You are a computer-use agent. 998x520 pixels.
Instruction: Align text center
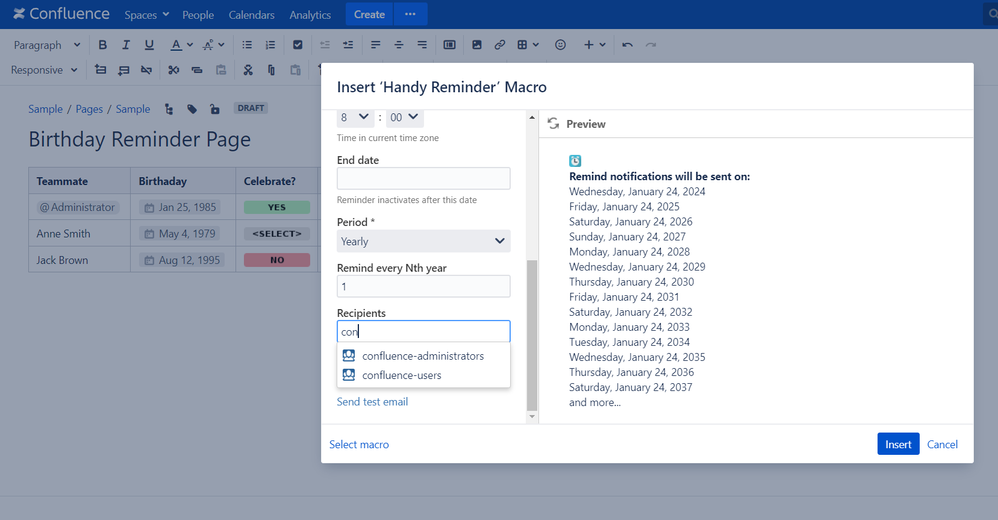tap(398, 45)
